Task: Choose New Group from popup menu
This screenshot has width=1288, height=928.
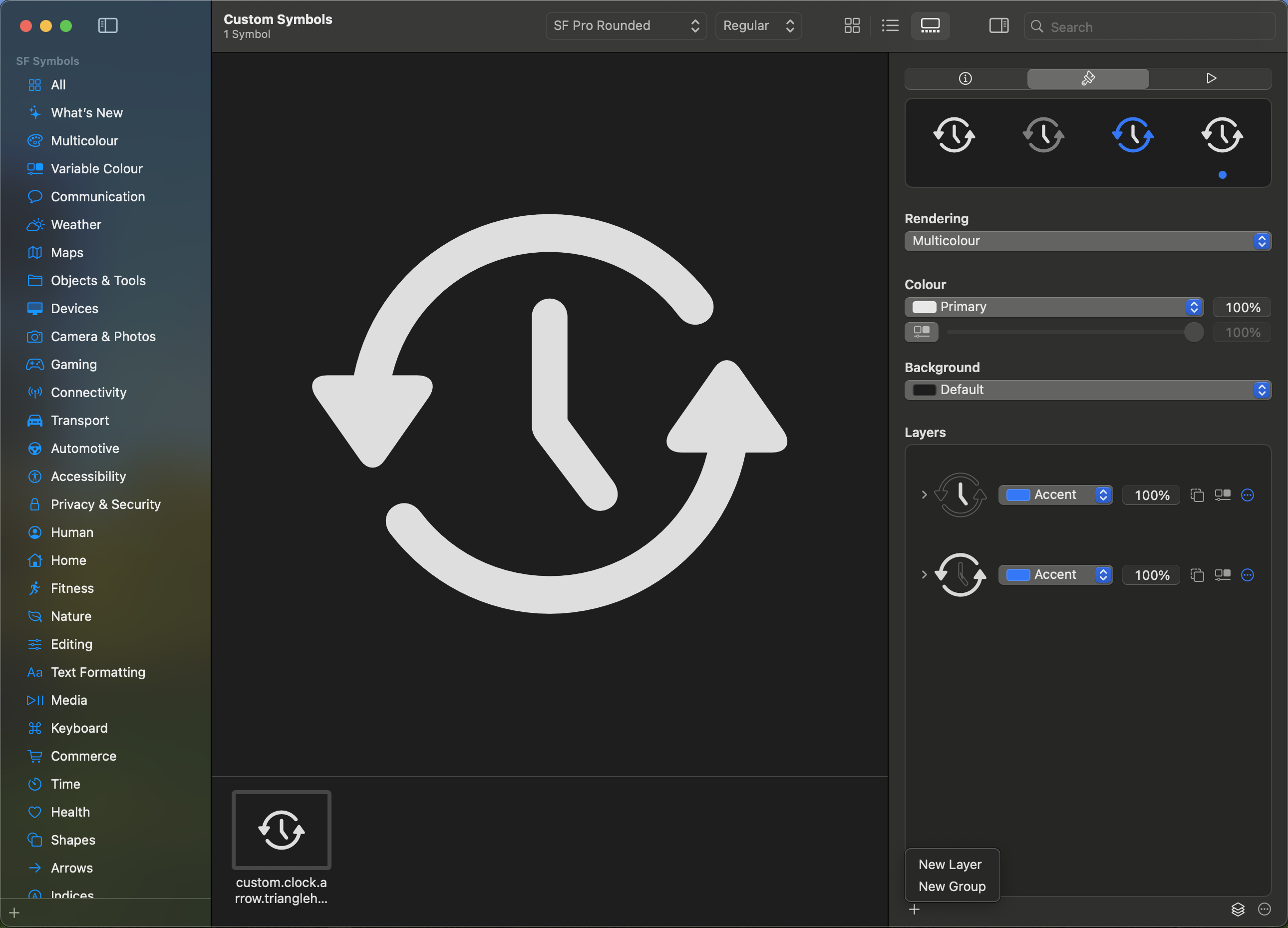Action: pos(952,887)
